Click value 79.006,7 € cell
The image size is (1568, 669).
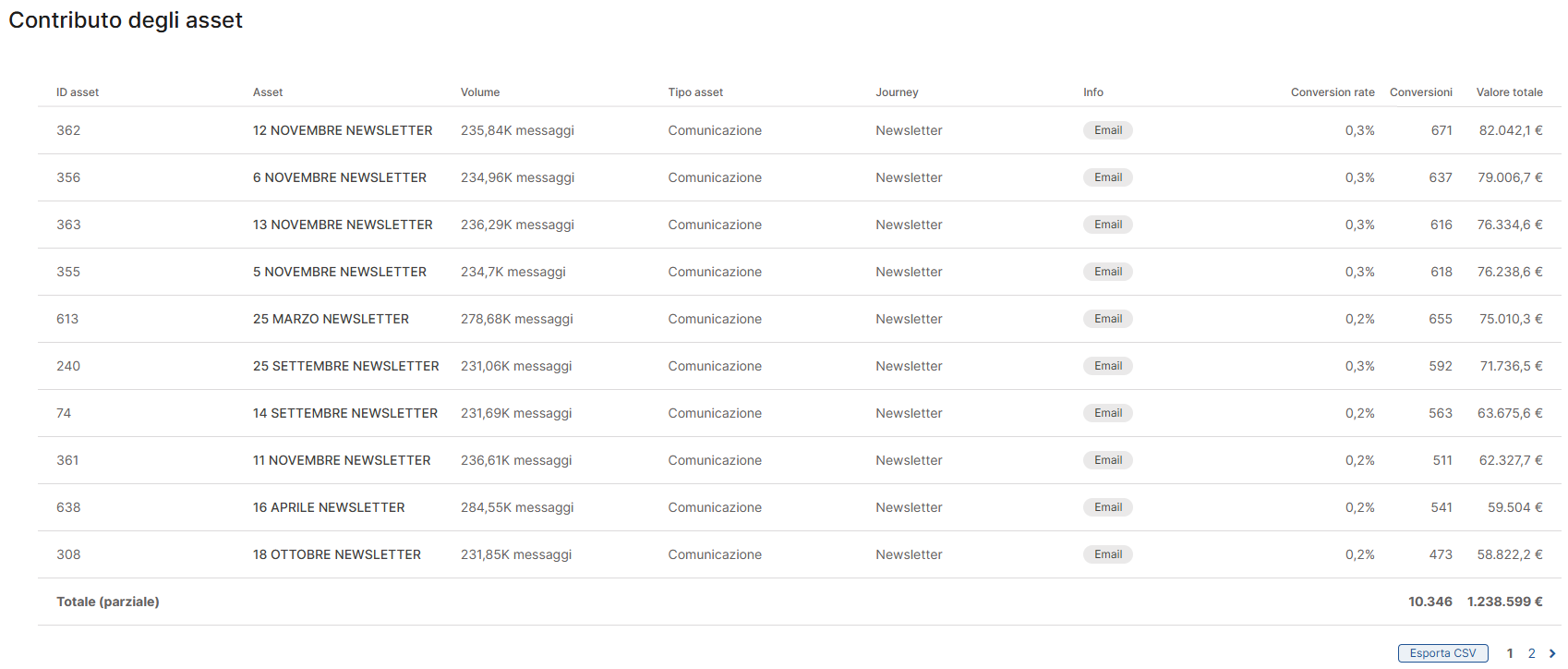pyautogui.click(x=1510, y=177)
